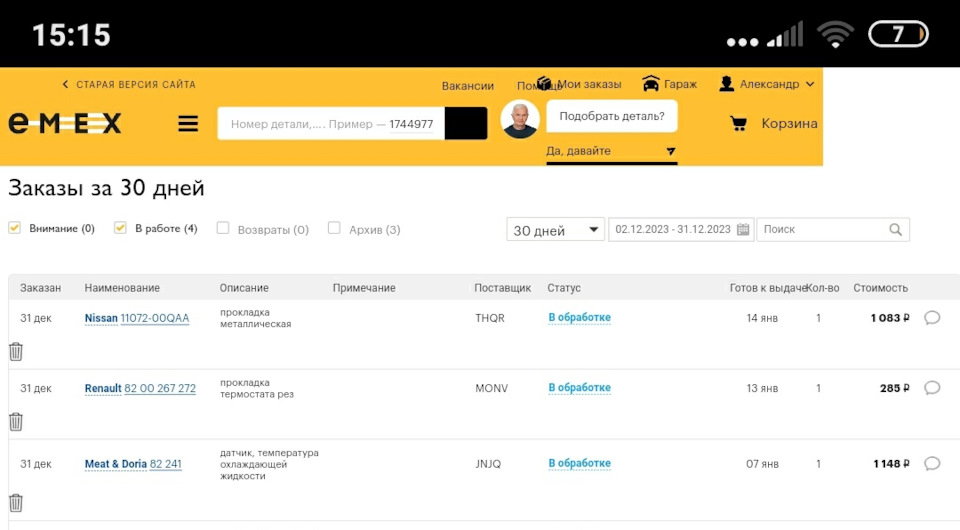Click trash icon for Renault order
Image resolution: width=960 pixels, height=530 pixels.
tap(16, 421)
